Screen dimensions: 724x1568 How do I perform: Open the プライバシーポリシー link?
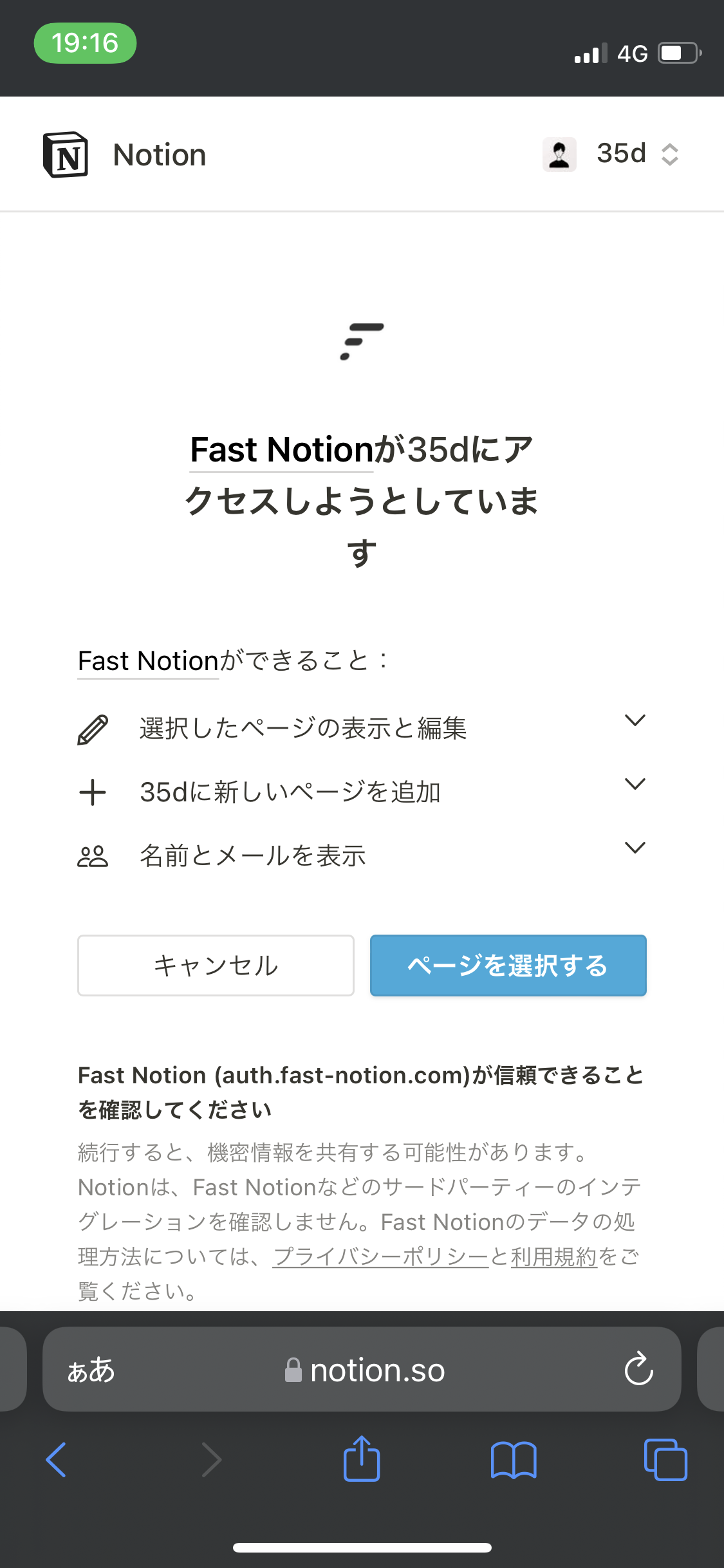click(381, 1256)
